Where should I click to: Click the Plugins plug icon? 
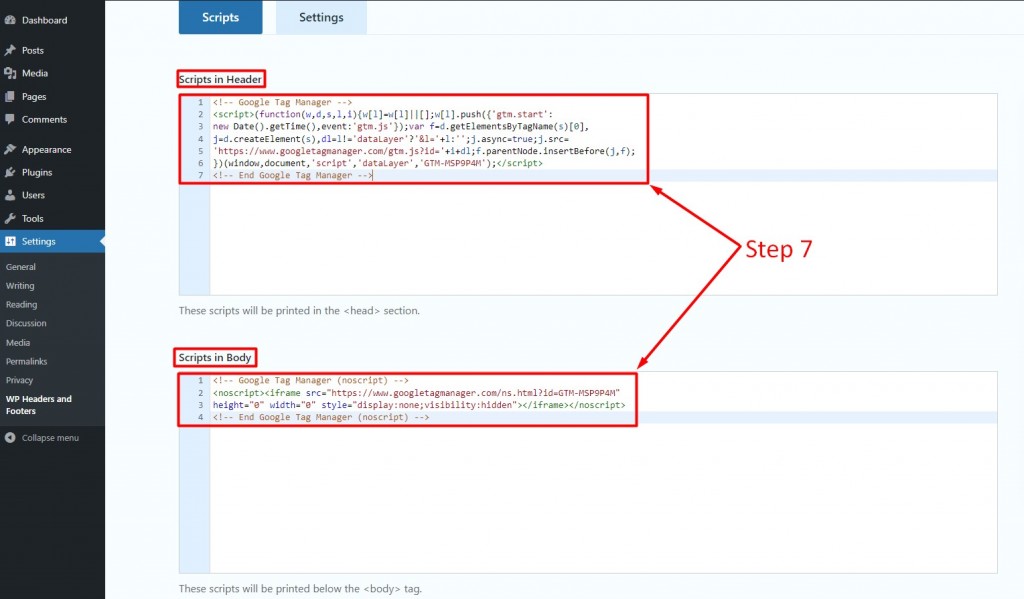point(10,172)
